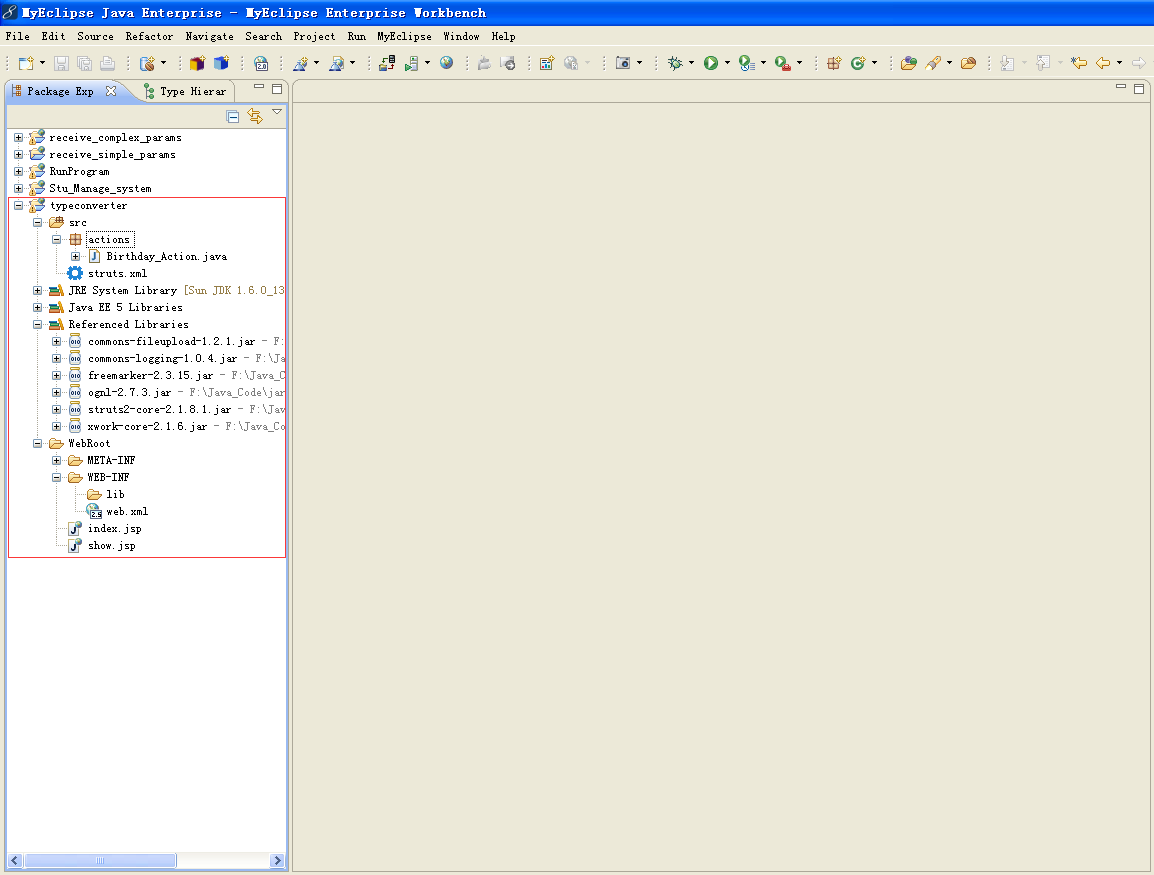The image size is (1154, 875).
Task: Select index.jsp in WebRoot
Action: click(x=115, y=528)
